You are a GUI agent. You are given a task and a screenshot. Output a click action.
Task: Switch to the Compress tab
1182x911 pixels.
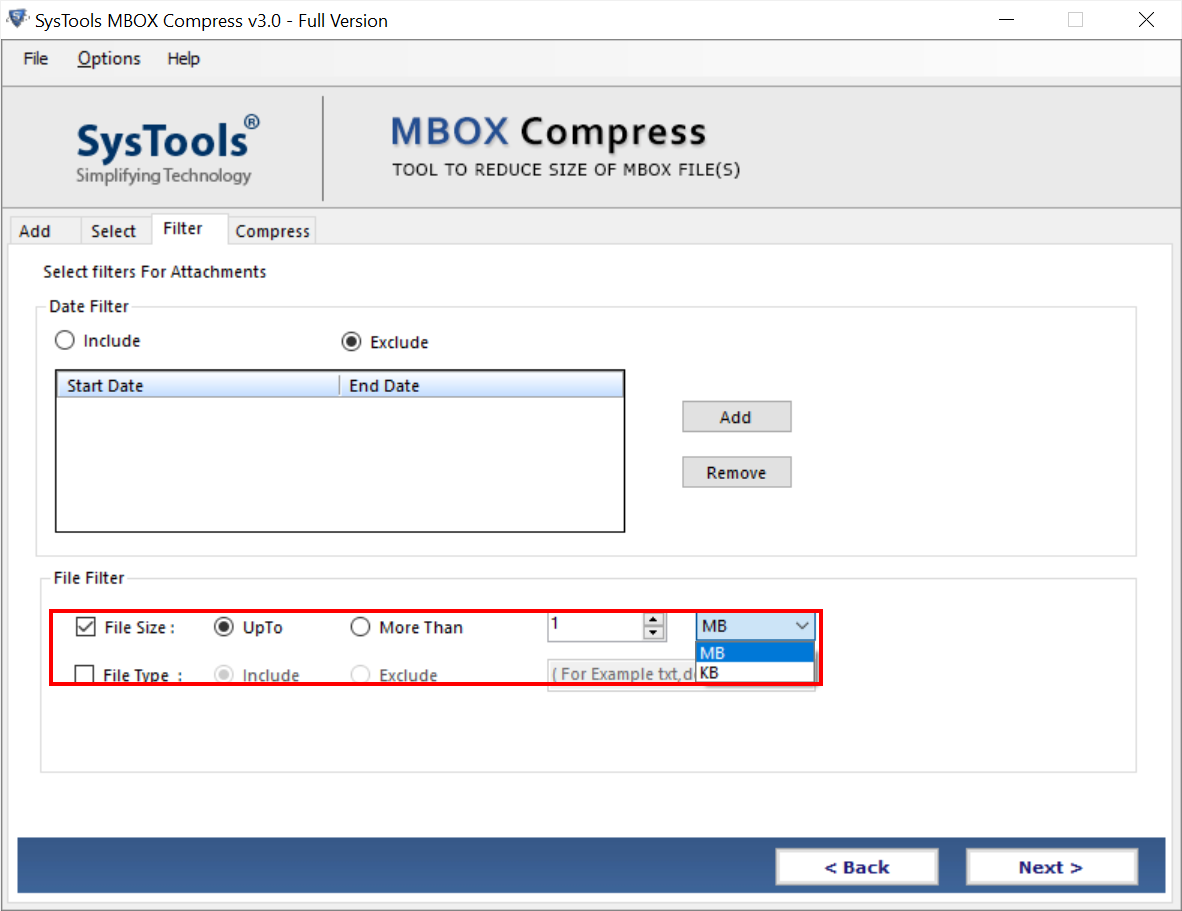click(x=271, y=230)
